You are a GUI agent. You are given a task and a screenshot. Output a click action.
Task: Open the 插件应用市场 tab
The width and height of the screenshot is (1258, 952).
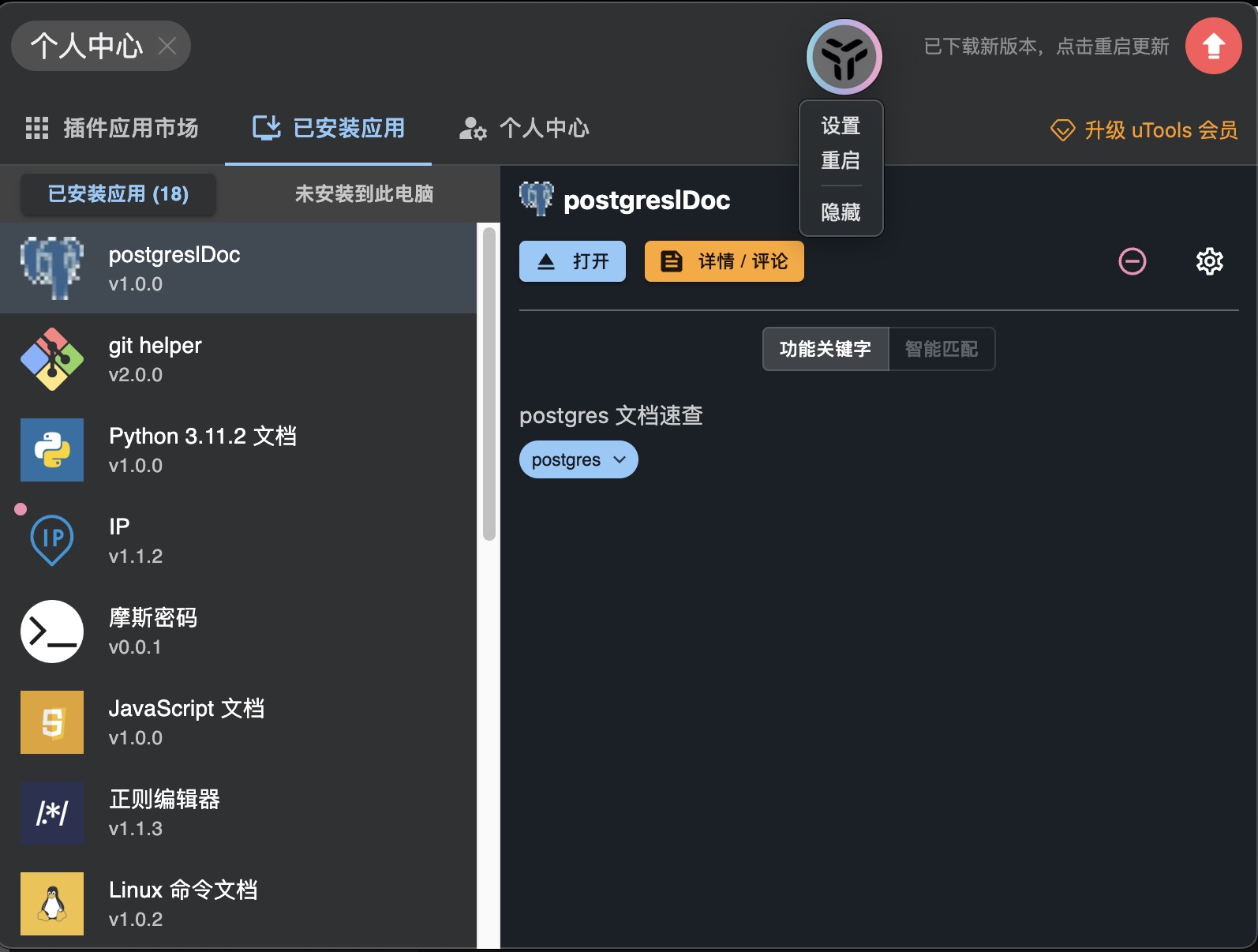pos(112,128)
